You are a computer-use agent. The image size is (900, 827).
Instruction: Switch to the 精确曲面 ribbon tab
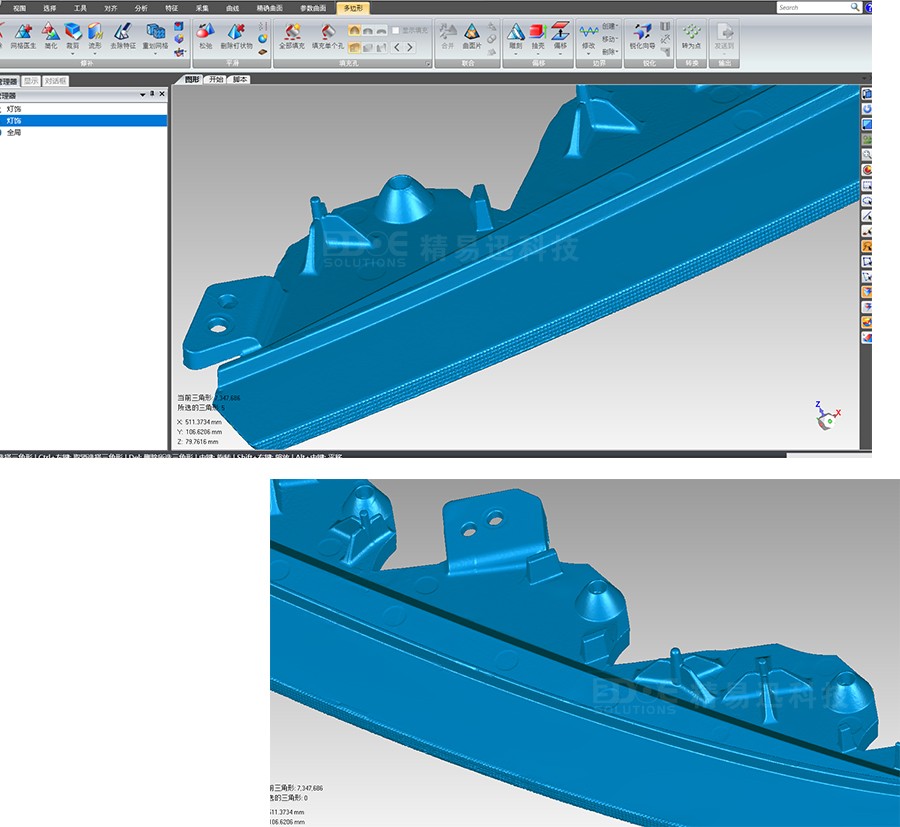tap(269, 7)
